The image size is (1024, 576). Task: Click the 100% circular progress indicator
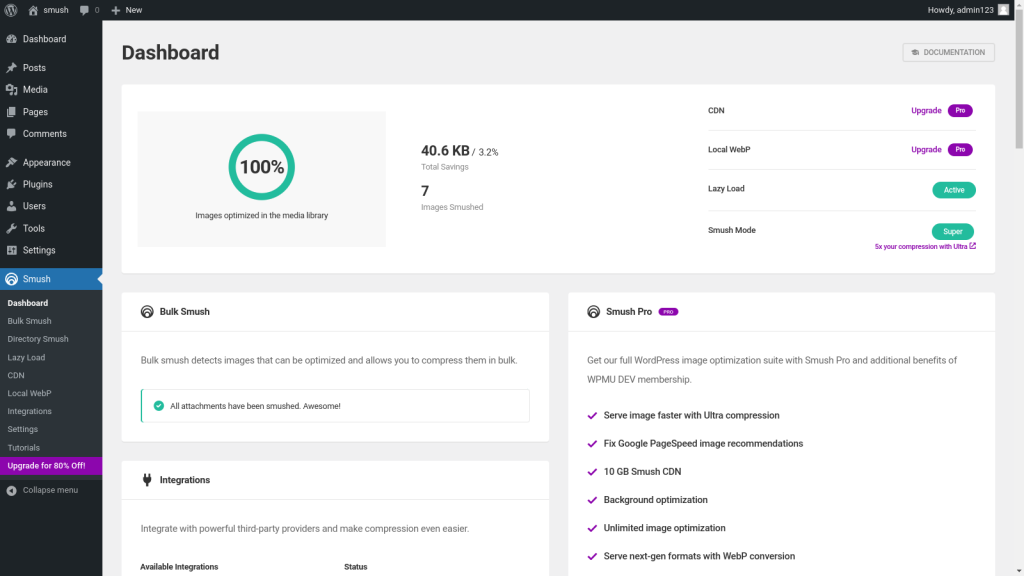261,167
